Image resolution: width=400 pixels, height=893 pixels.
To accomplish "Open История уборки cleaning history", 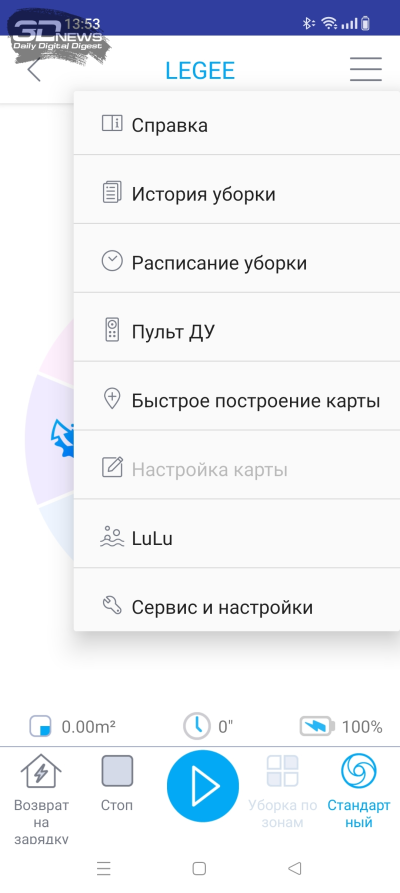I will click(x=236, y=194).
